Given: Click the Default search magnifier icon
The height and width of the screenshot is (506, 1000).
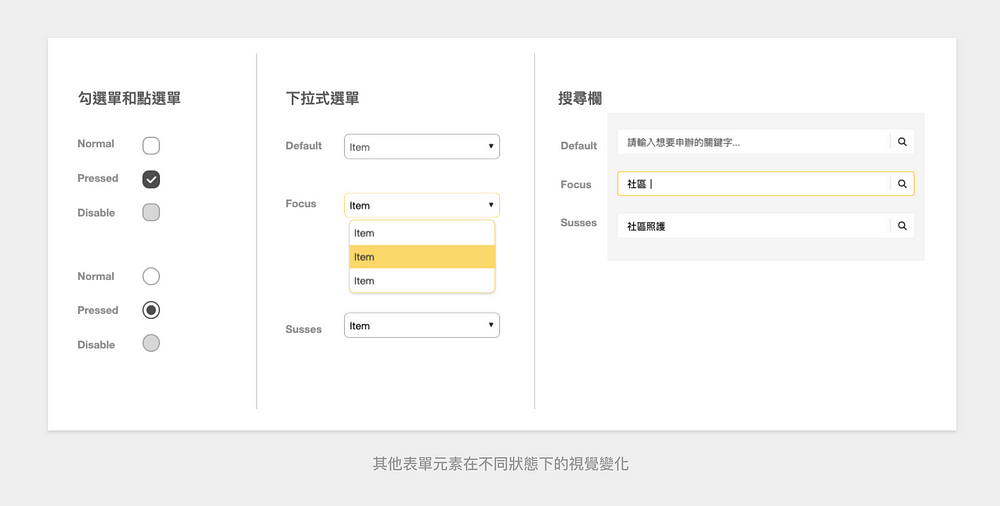Looking at the screenshot, I should click(902, 142).
